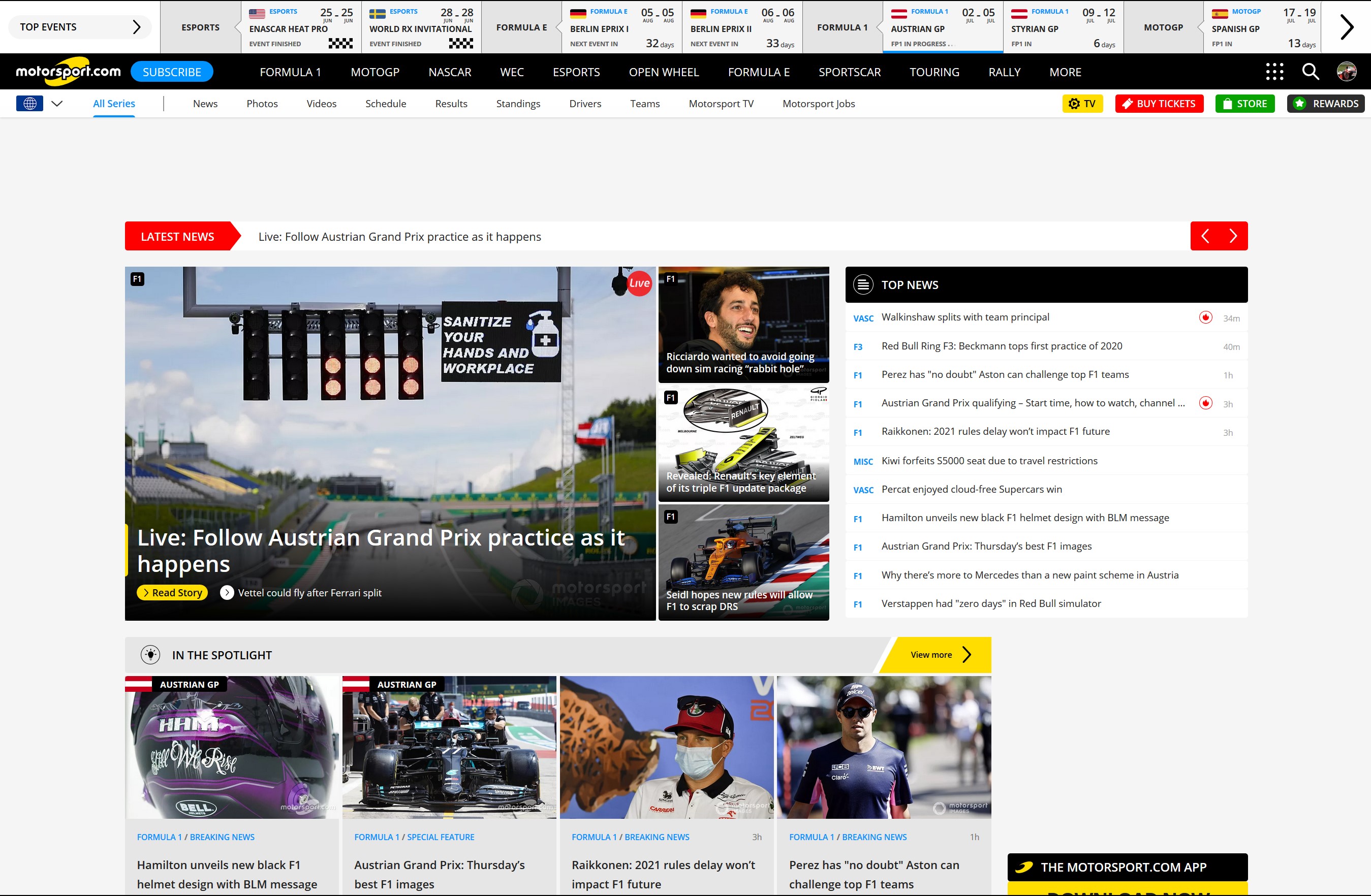1371x896 pixels.
Task: Open the user profile avatar
Action: point(1346,72)
